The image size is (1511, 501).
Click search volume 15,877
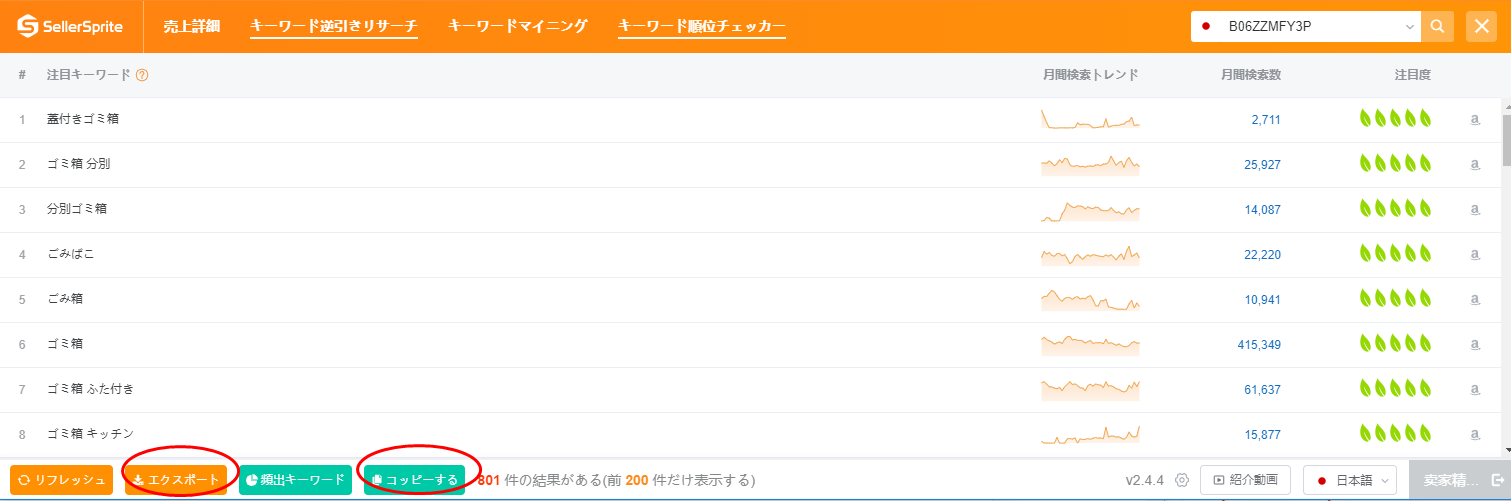pos(1263,434)
